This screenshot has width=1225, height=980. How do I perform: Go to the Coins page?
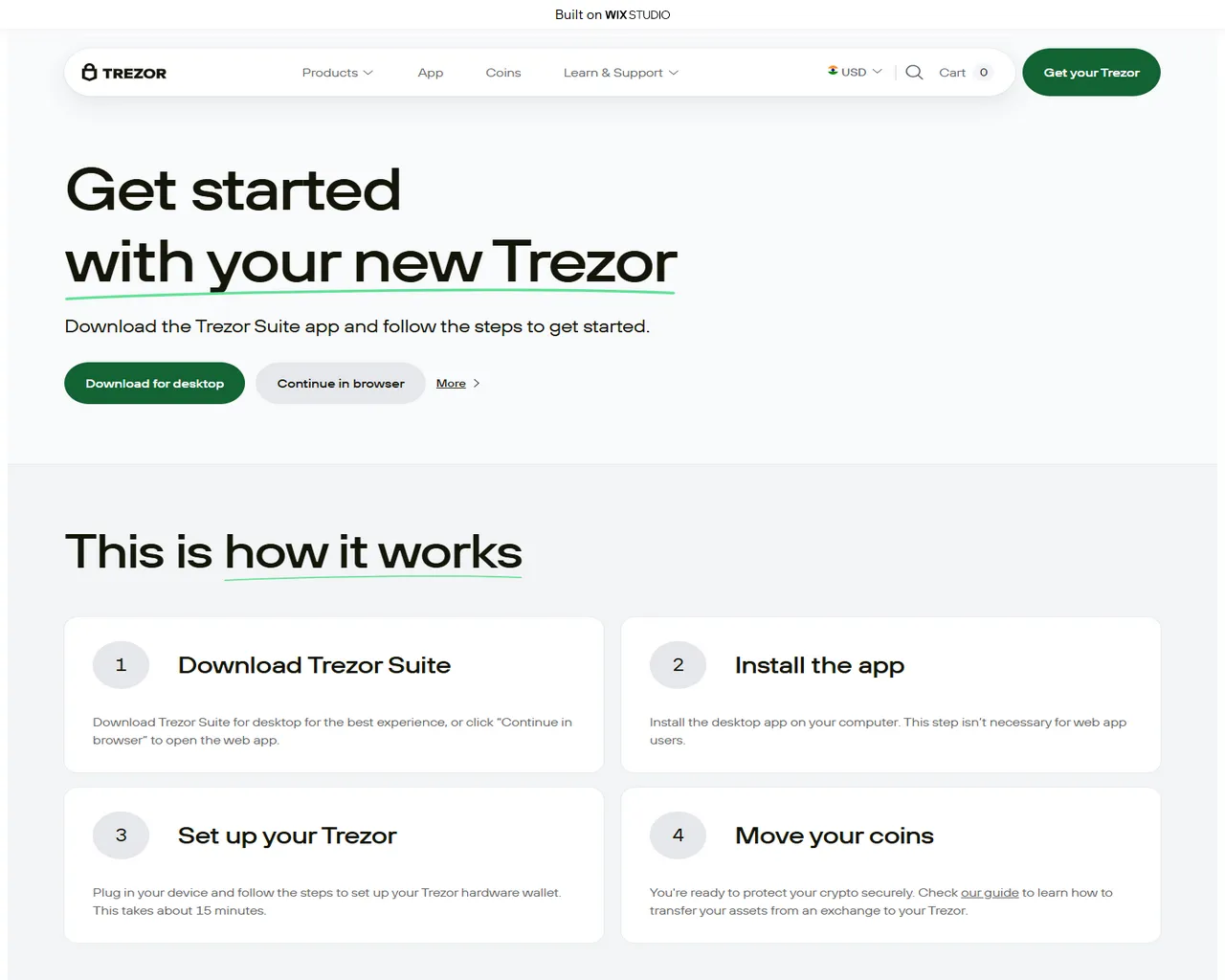503,73
